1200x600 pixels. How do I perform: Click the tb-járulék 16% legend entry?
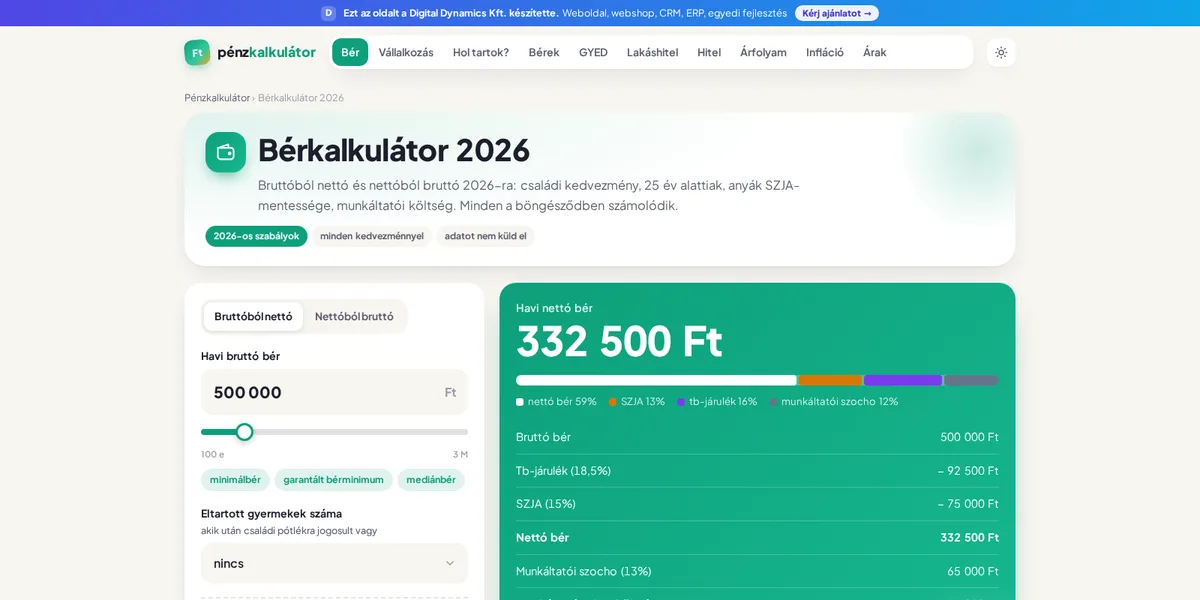[x=717, y=402]
